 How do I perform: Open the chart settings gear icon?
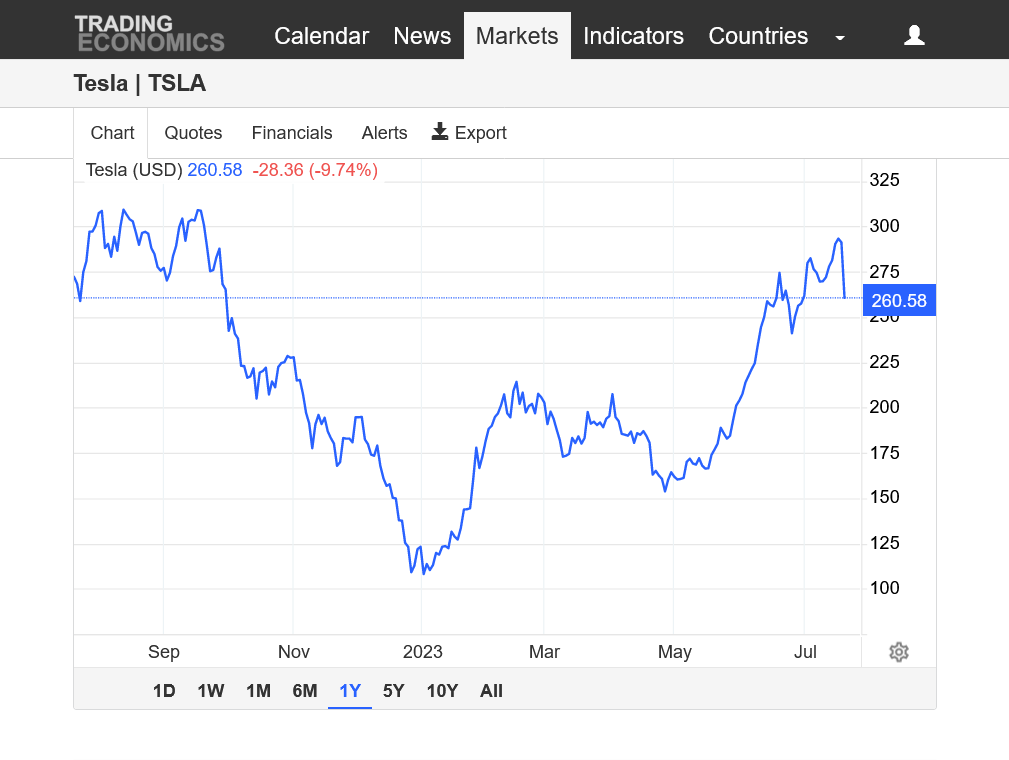point(899,652)
